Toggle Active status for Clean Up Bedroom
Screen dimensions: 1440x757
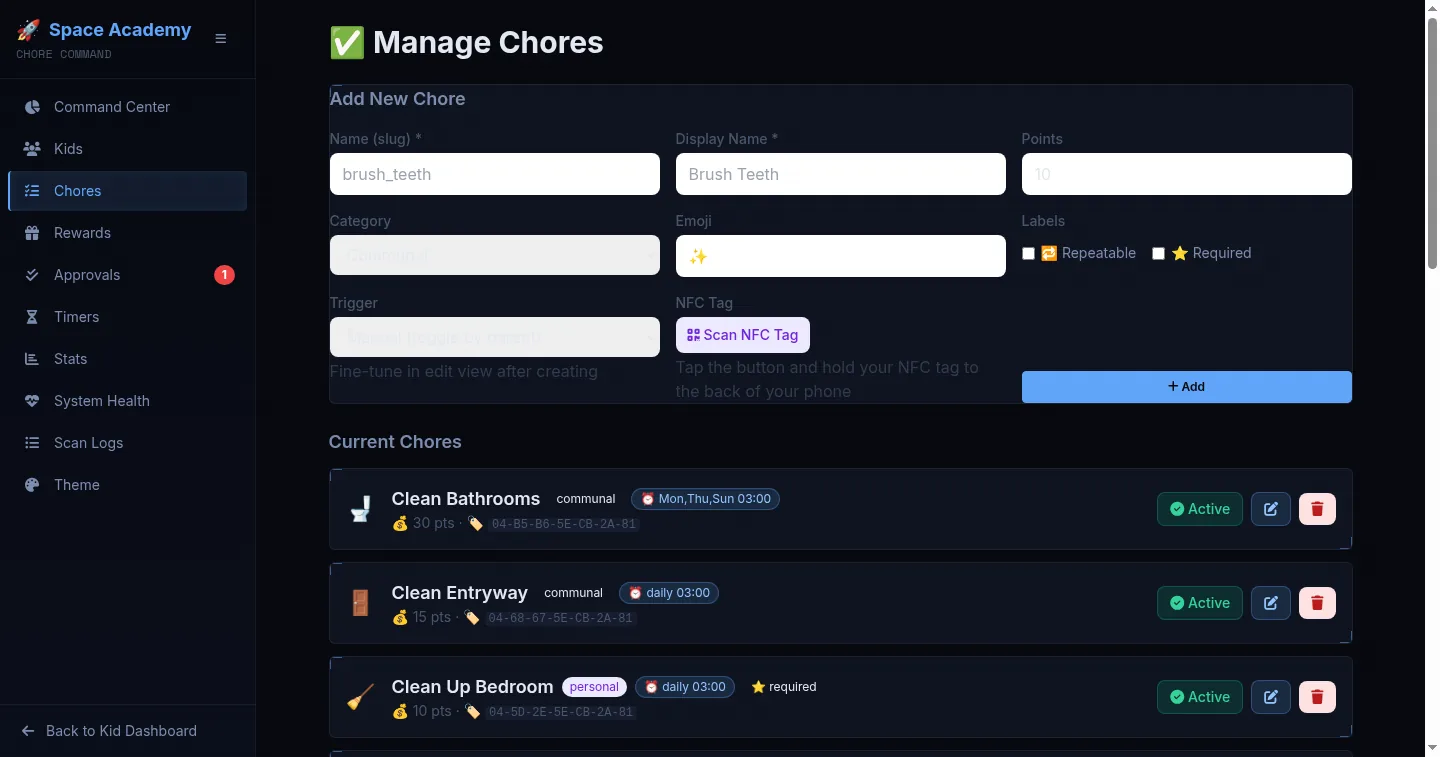1200,697
